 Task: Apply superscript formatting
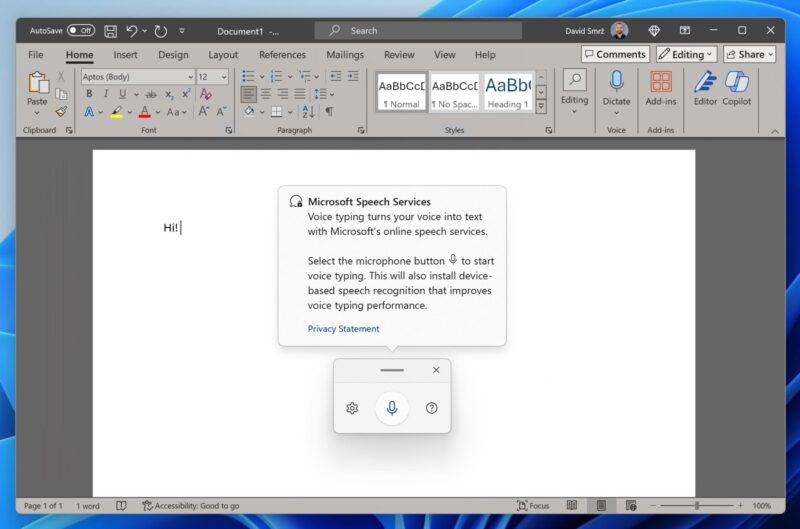pos(186,94)
